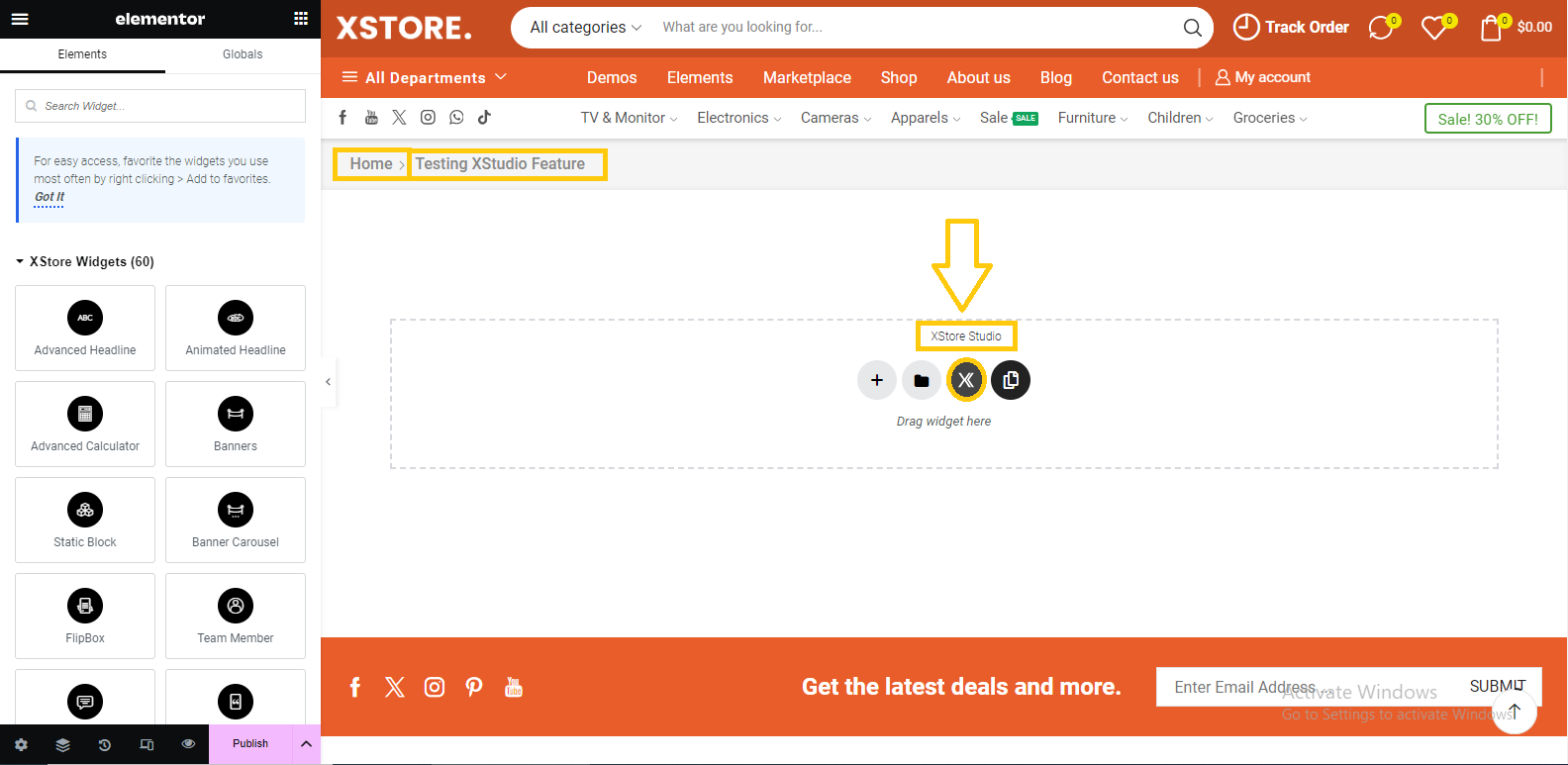Click the TikTok icon in top social bar
Image resolution: width=1568 pixels, height=765 pixels.
point(484,117)
